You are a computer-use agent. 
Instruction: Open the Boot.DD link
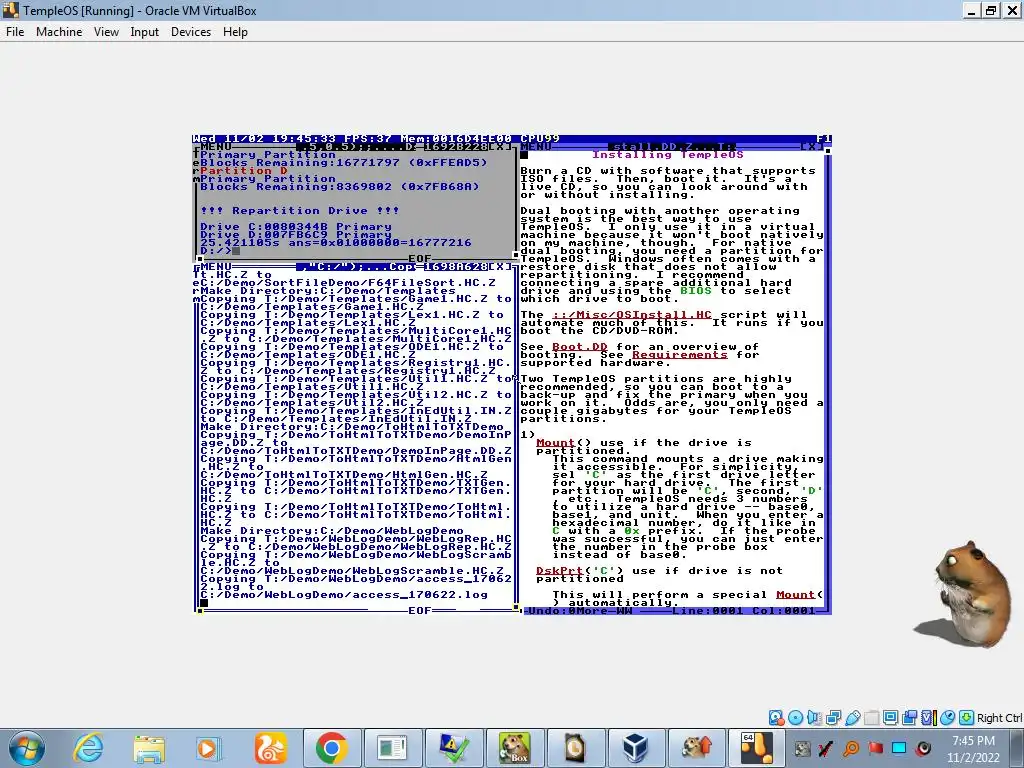[x=580, y=347]
